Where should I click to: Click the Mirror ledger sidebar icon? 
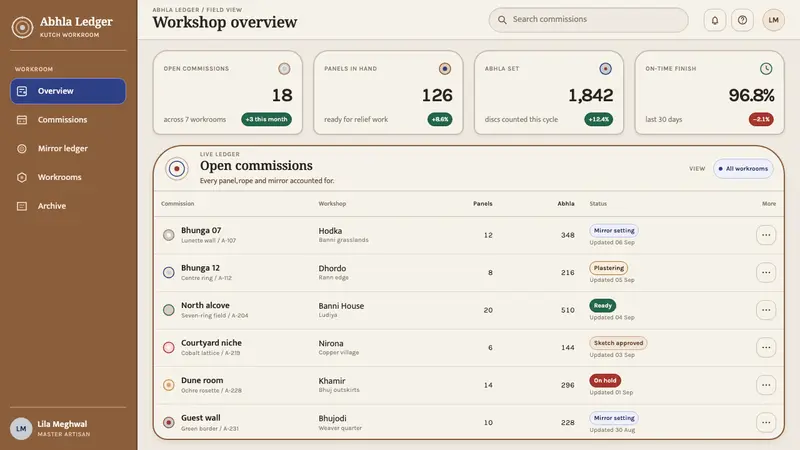tap(22, 148)
